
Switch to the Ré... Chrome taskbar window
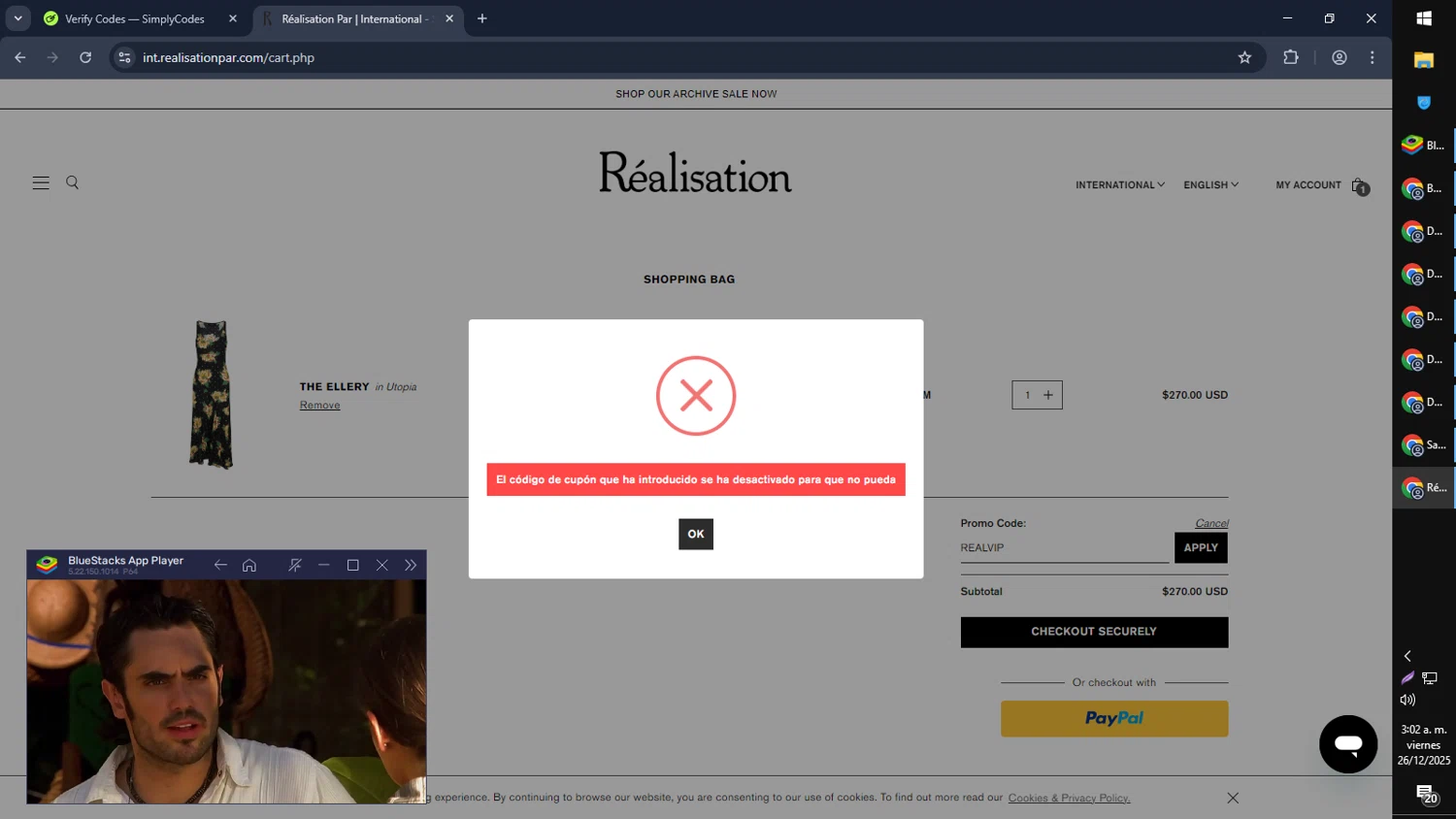coord(1424,488)
